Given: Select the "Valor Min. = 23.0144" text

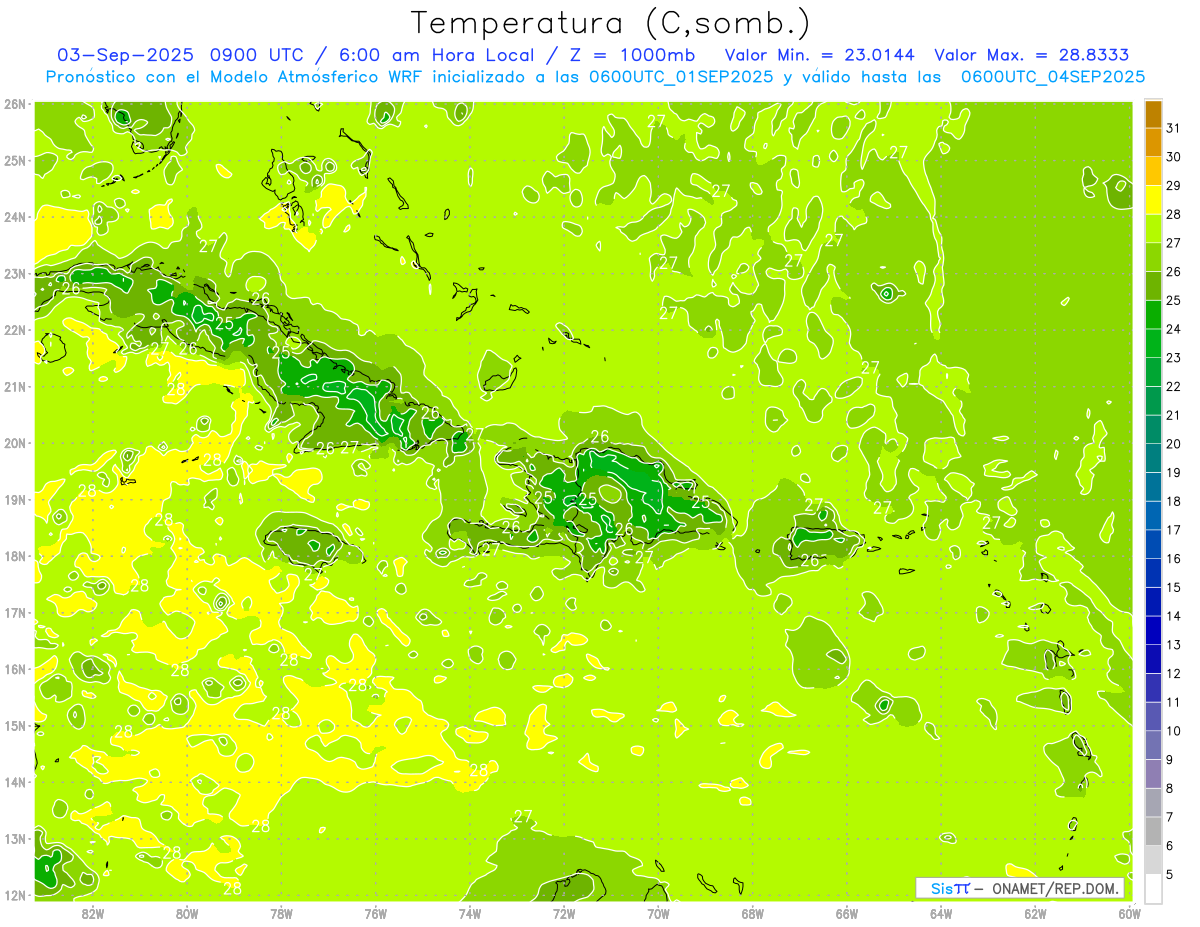Looking at the screenshot, I should pyautogui.click(x=820, y=55).
